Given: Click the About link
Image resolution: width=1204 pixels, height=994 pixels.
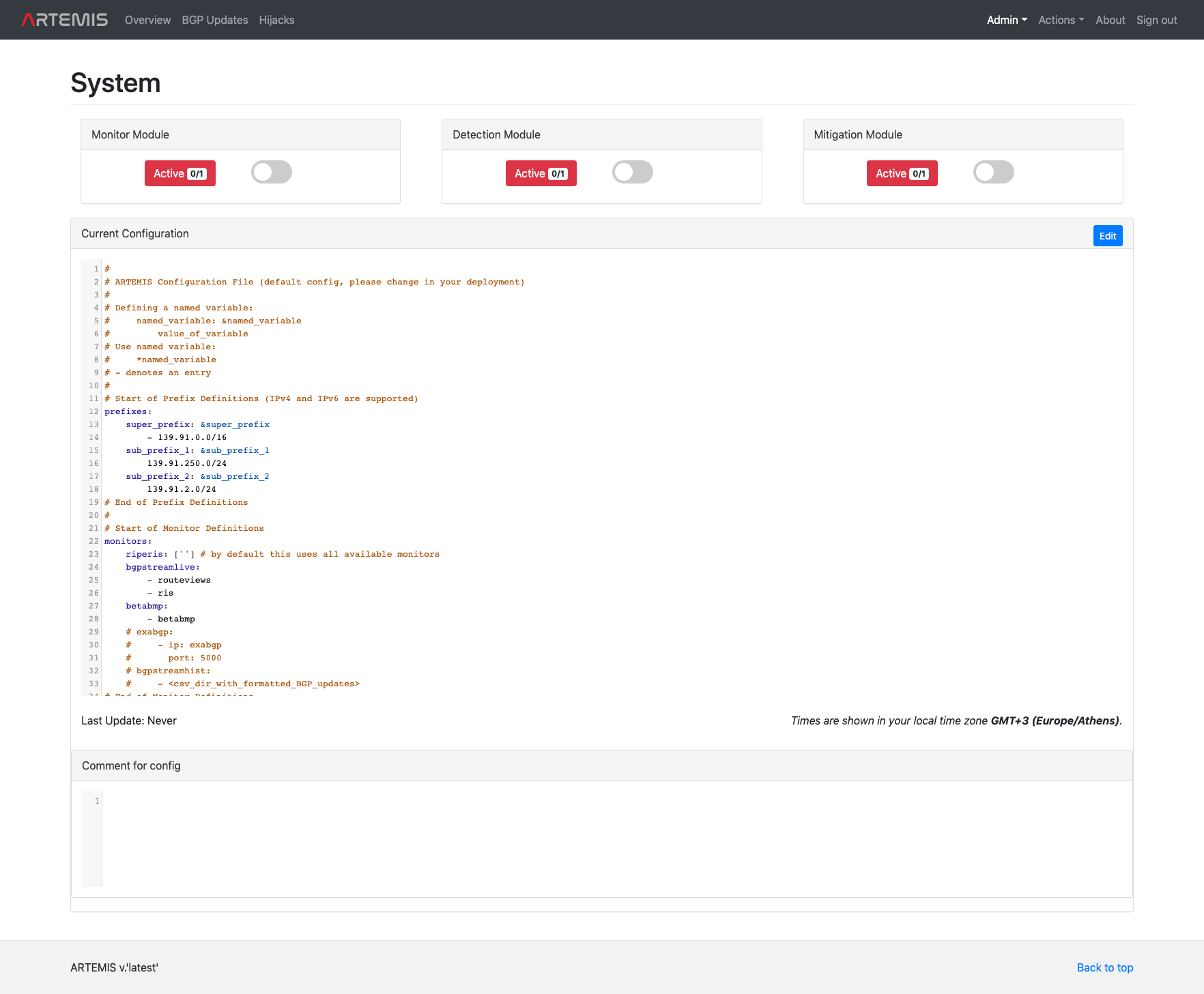Looking at the screenshot, I should tap(1110, 20).
